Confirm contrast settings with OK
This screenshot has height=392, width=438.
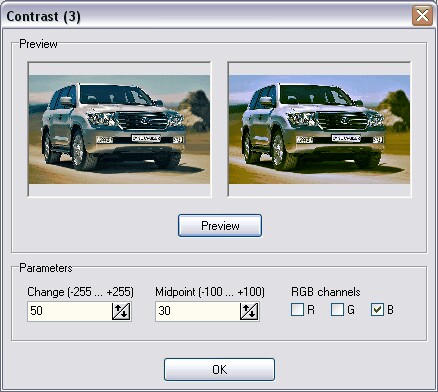(x=219, y=369)
